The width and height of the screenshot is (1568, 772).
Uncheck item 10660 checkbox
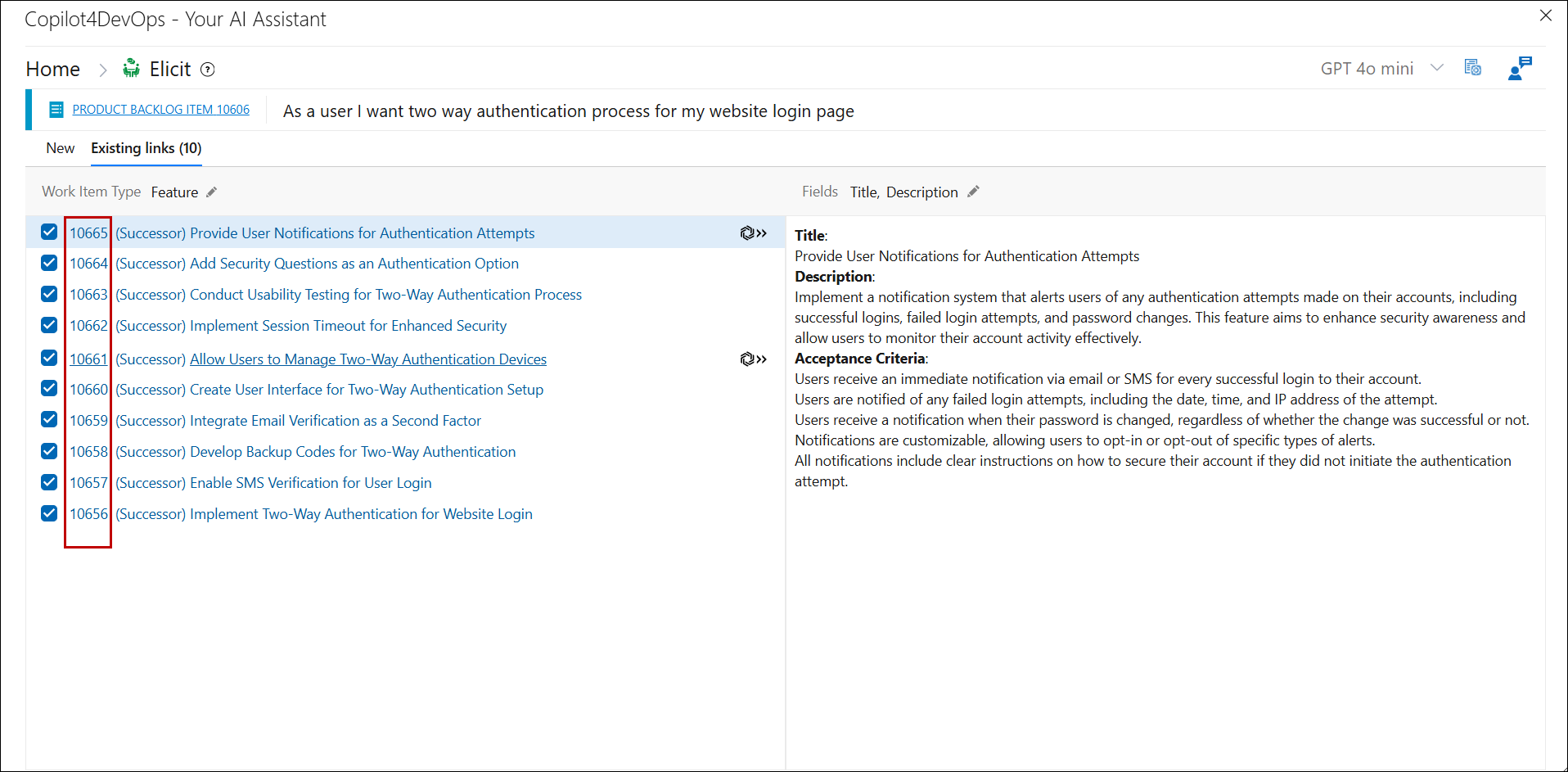pyautogui.click(x=49, y=389)
